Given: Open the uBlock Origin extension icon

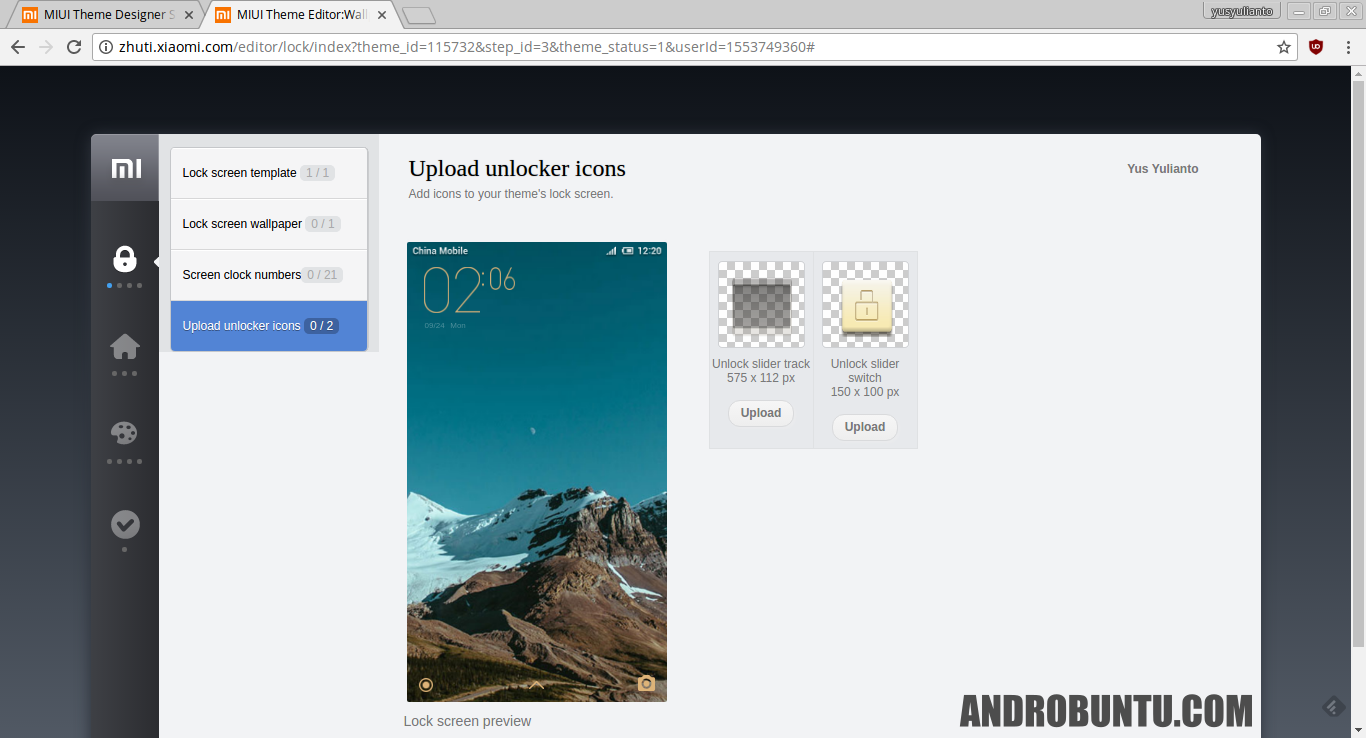Looking at the screenshot, I should pyautogui.click(x=1315, y=46).
